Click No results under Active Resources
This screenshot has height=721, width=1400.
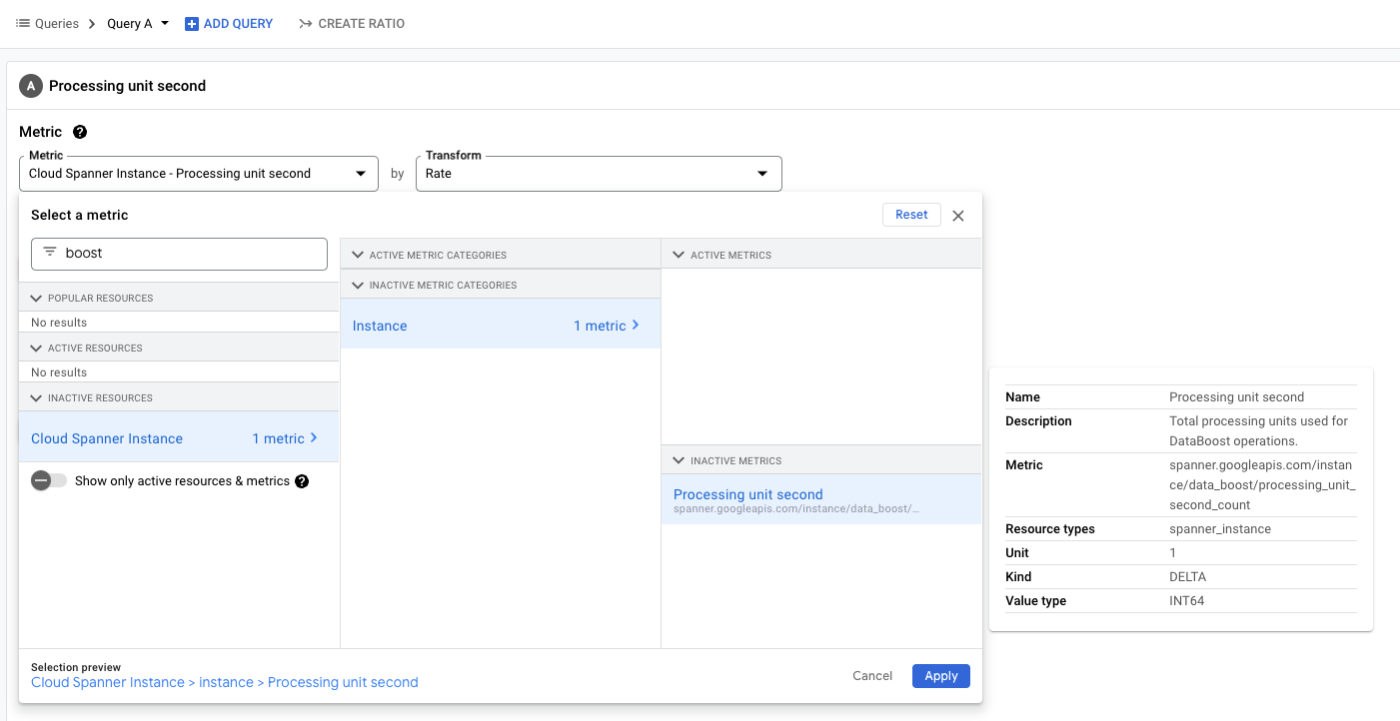coord(59,373)
